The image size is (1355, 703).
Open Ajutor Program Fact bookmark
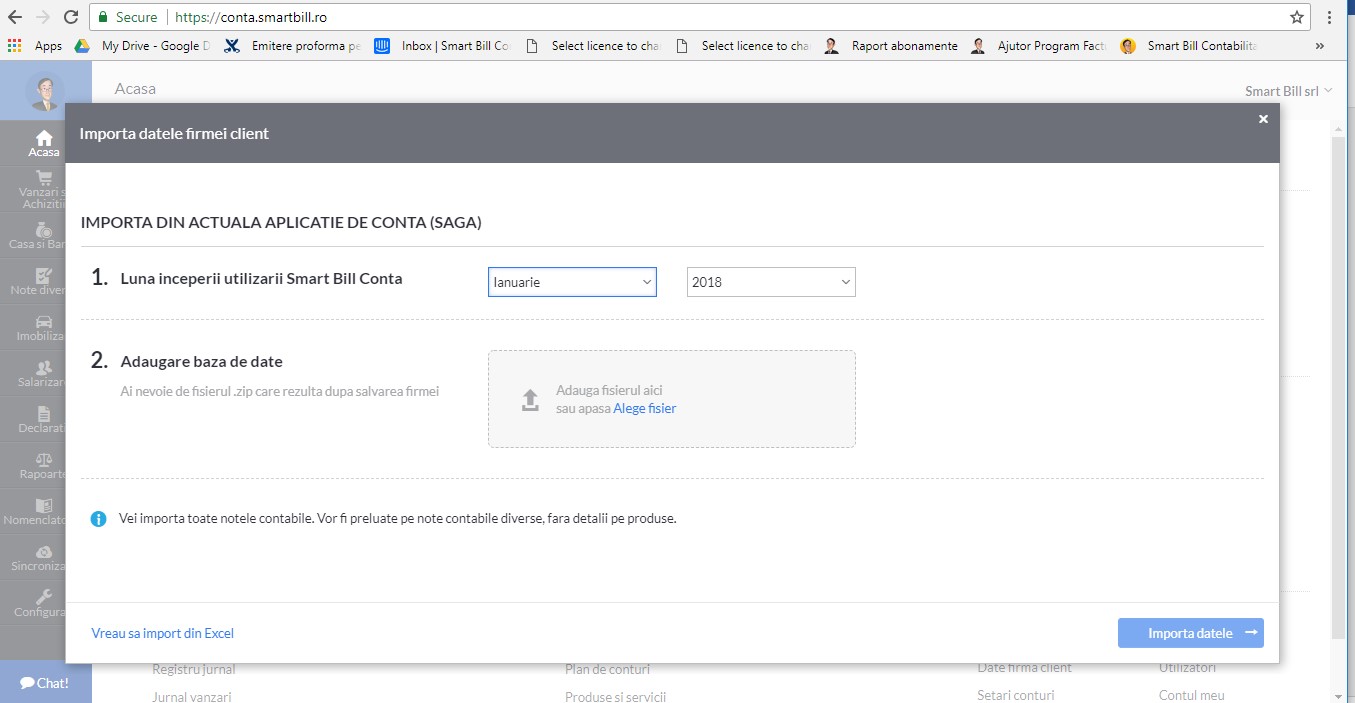[1040, 46]
